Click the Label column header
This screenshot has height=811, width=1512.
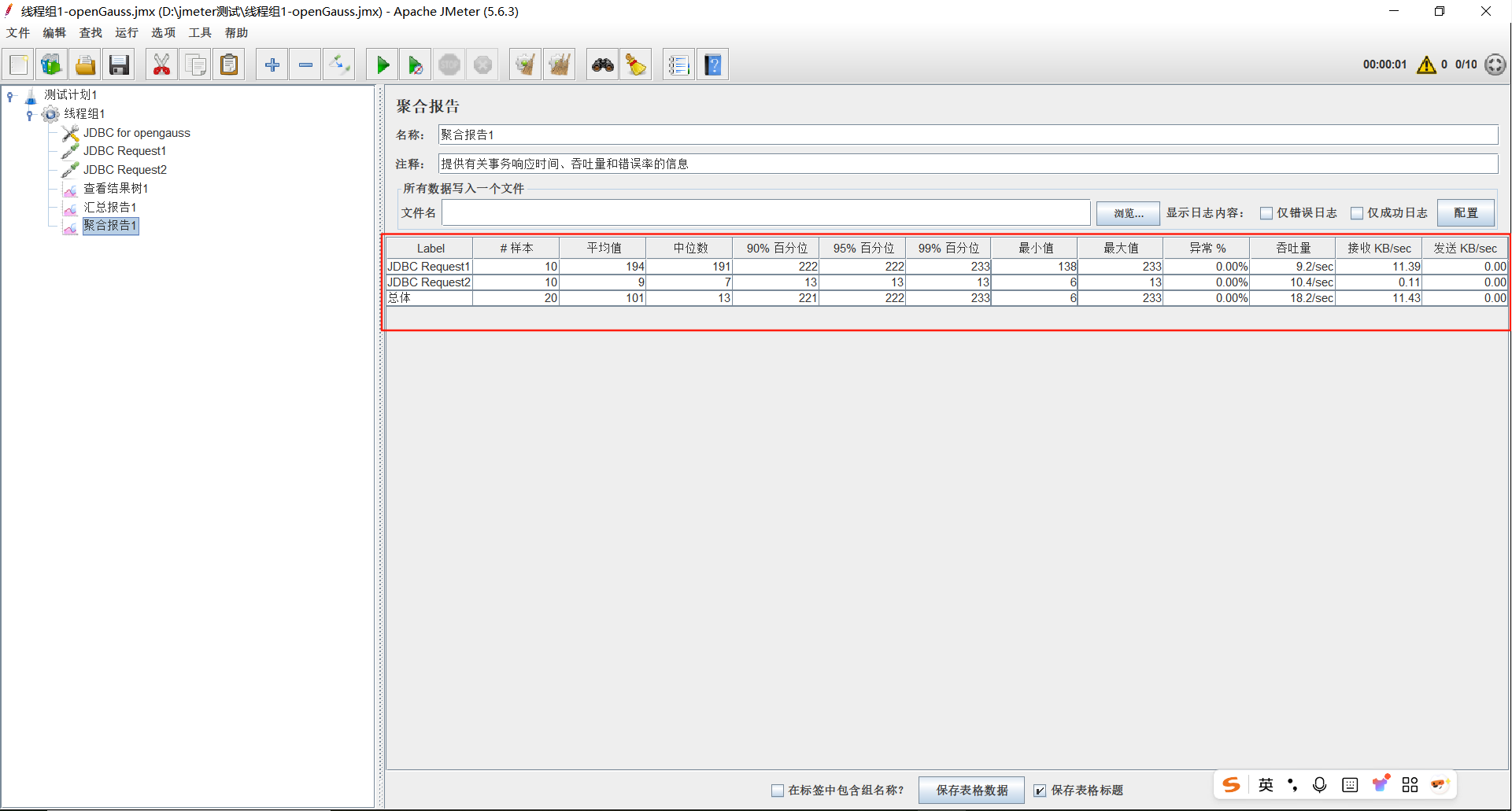(430, 248)
